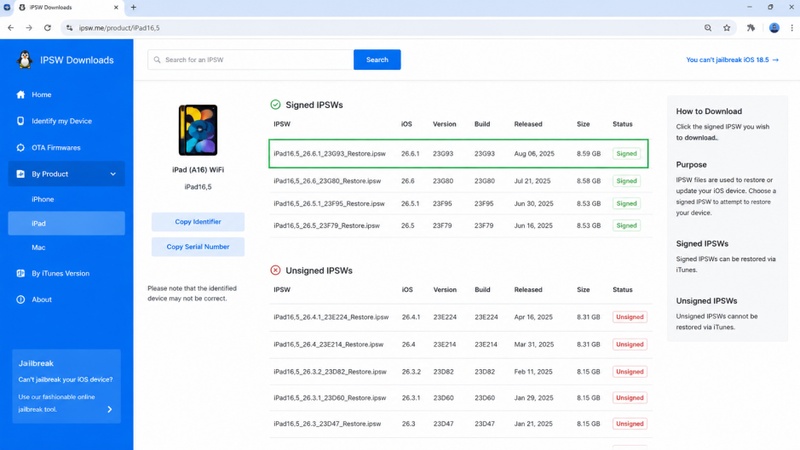The image size is (800, 450).
Task: Click the By iTunes Version icon
Action: coord(20,273)
